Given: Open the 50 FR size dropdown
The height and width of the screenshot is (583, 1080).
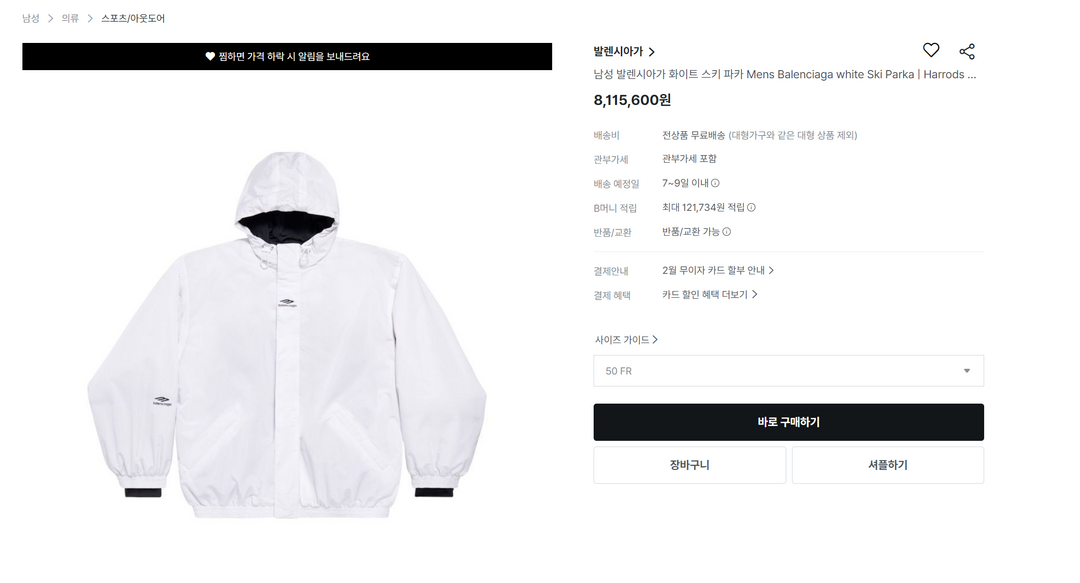Looking at the screenshot, I should pos(788,371).
